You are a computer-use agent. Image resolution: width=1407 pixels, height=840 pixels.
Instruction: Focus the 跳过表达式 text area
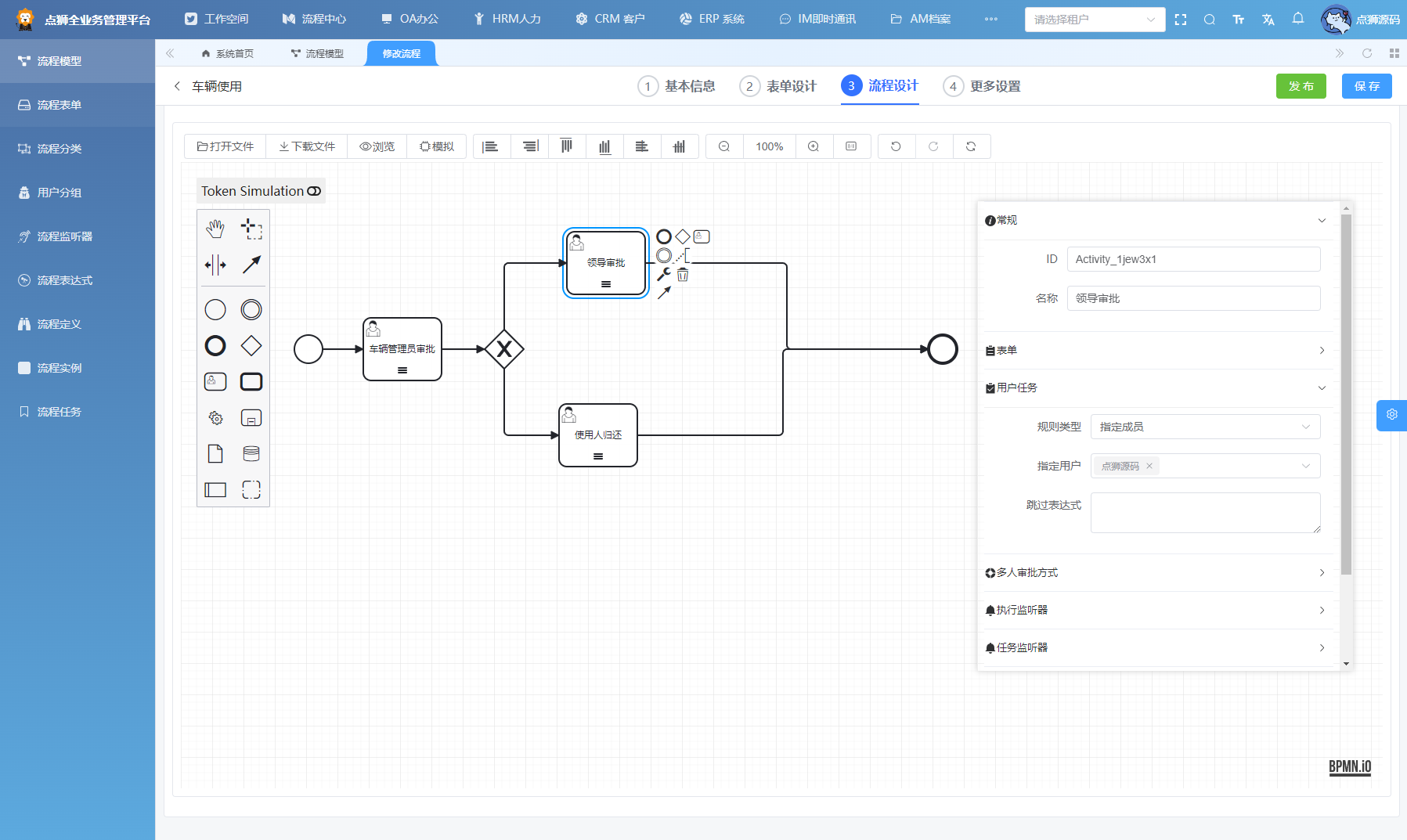click(x=1206, y=513)
